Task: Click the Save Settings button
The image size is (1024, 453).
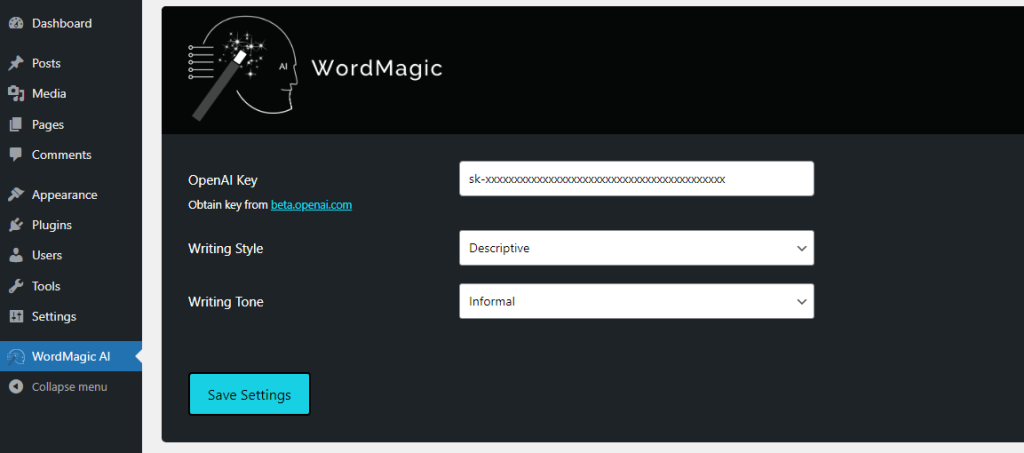Action: point(249,394)
